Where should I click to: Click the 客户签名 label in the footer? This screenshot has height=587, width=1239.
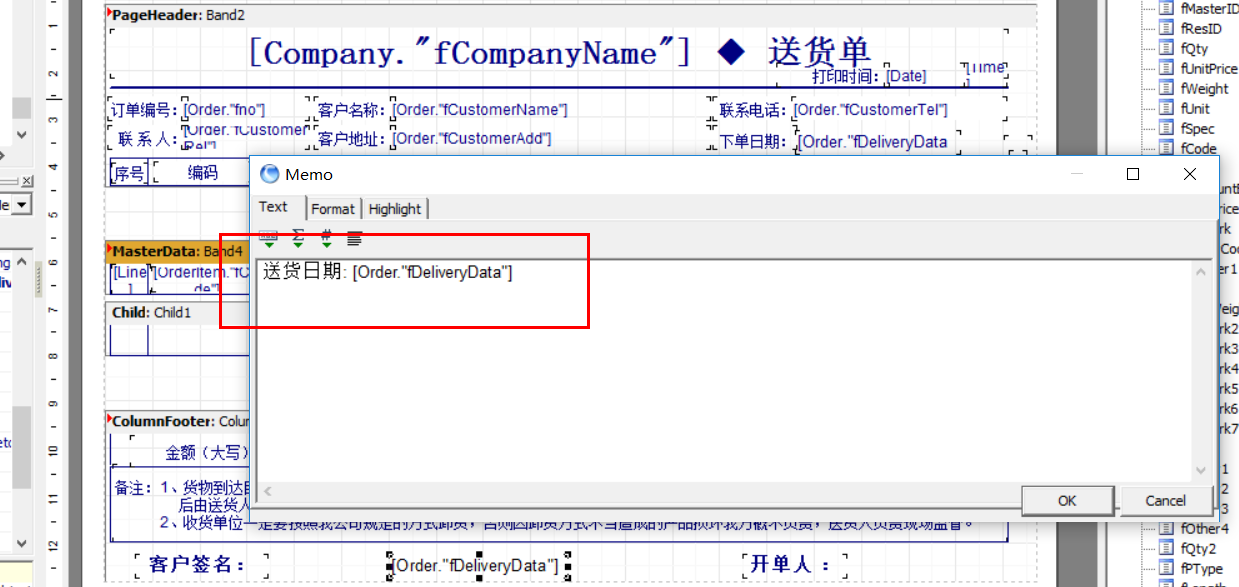197,565
